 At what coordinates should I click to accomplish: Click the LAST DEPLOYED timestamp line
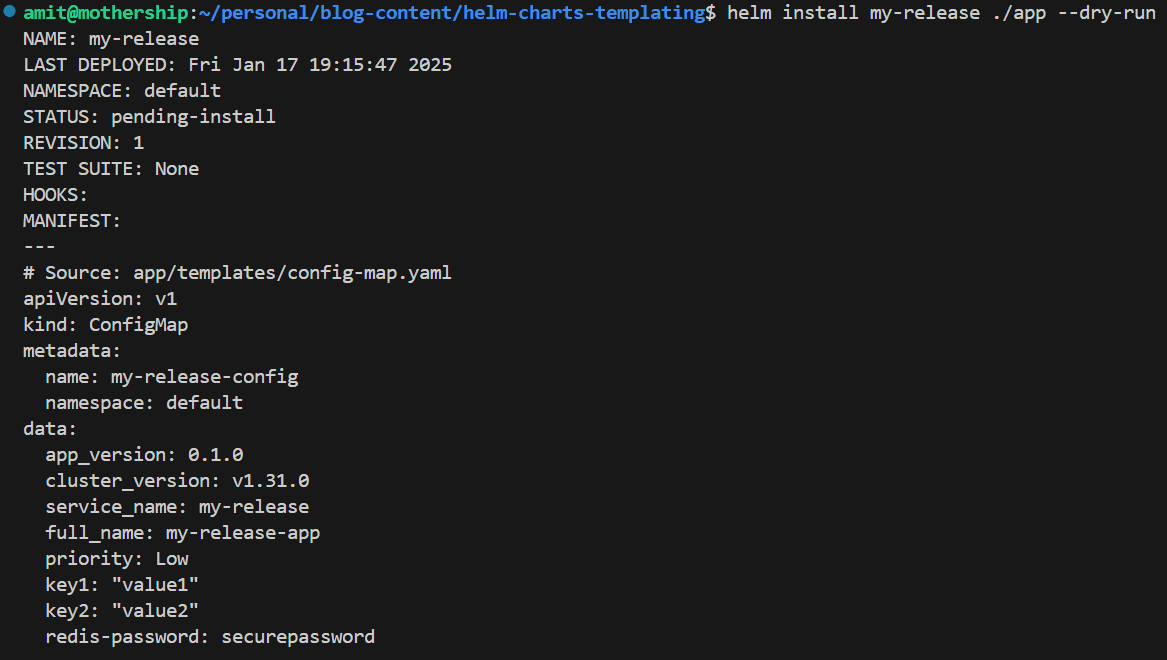pos(237,65)
